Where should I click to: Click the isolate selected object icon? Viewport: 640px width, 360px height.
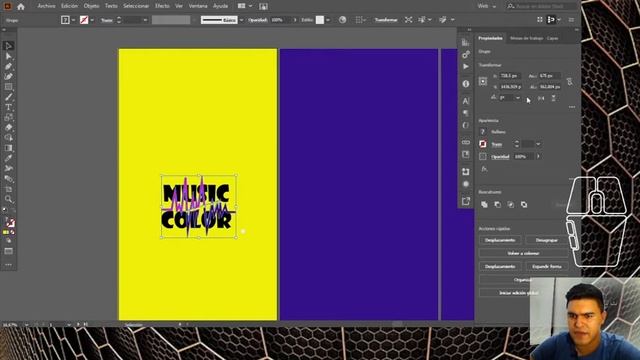tap(408, 20)
